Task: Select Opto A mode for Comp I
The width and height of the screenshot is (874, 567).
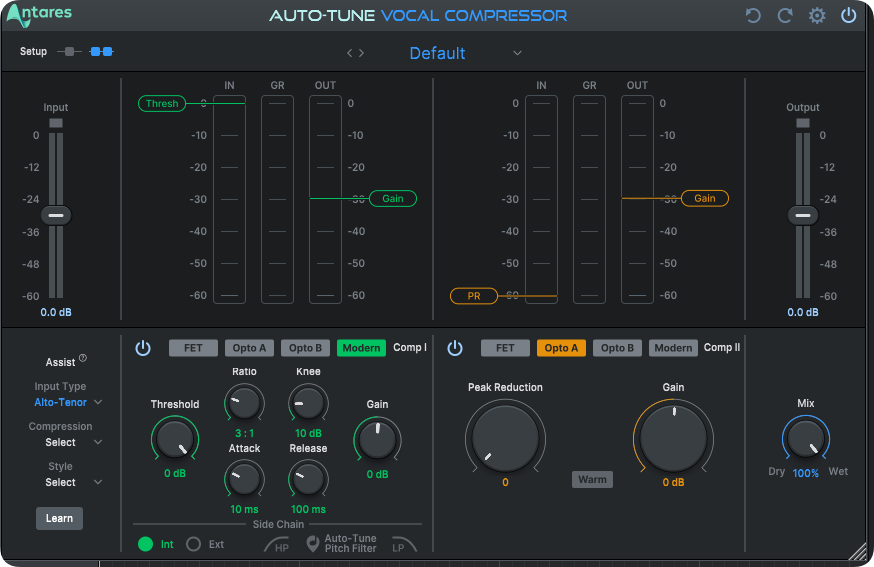Action: click(x=249, y=348)
